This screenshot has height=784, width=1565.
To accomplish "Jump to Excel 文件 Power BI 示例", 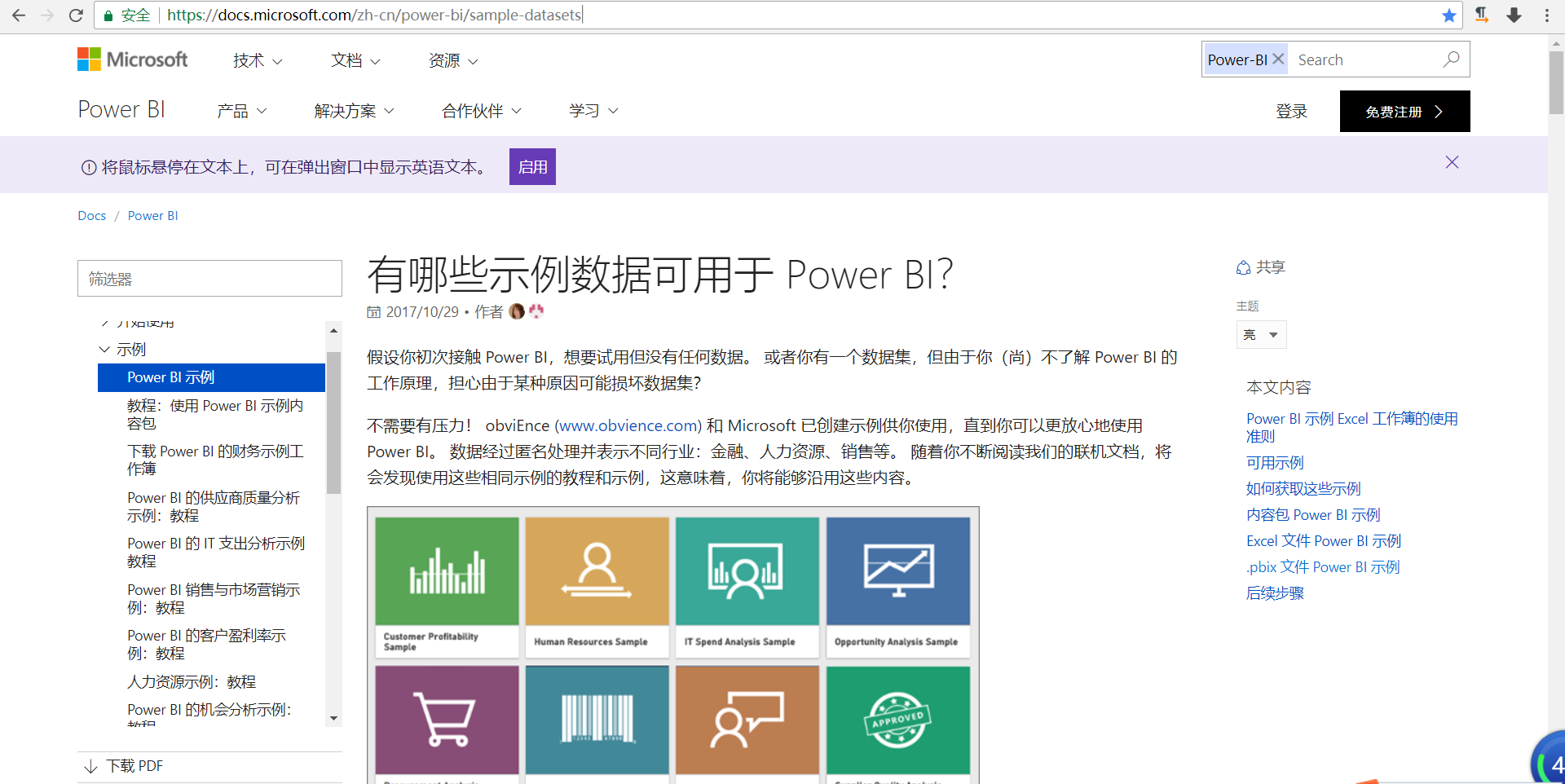I will click(1323, 541).
